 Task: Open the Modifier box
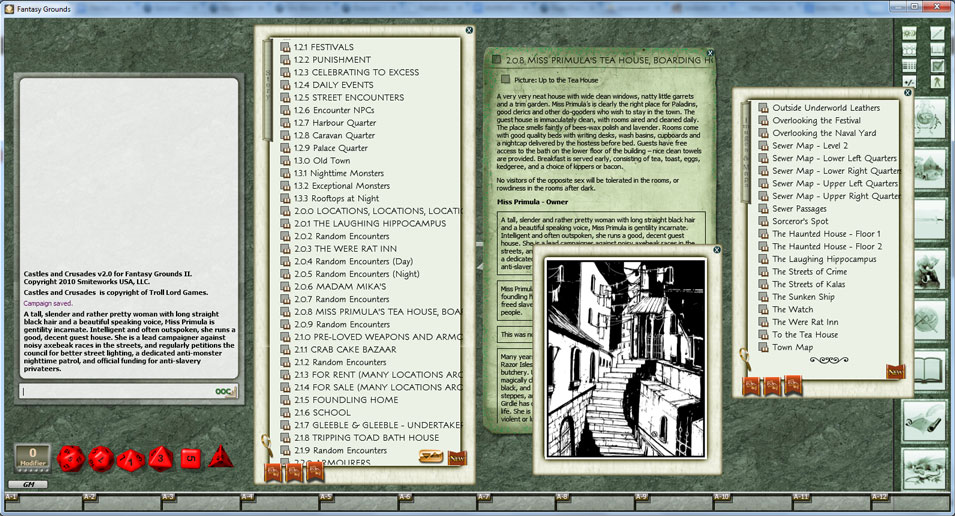[32, 458]
